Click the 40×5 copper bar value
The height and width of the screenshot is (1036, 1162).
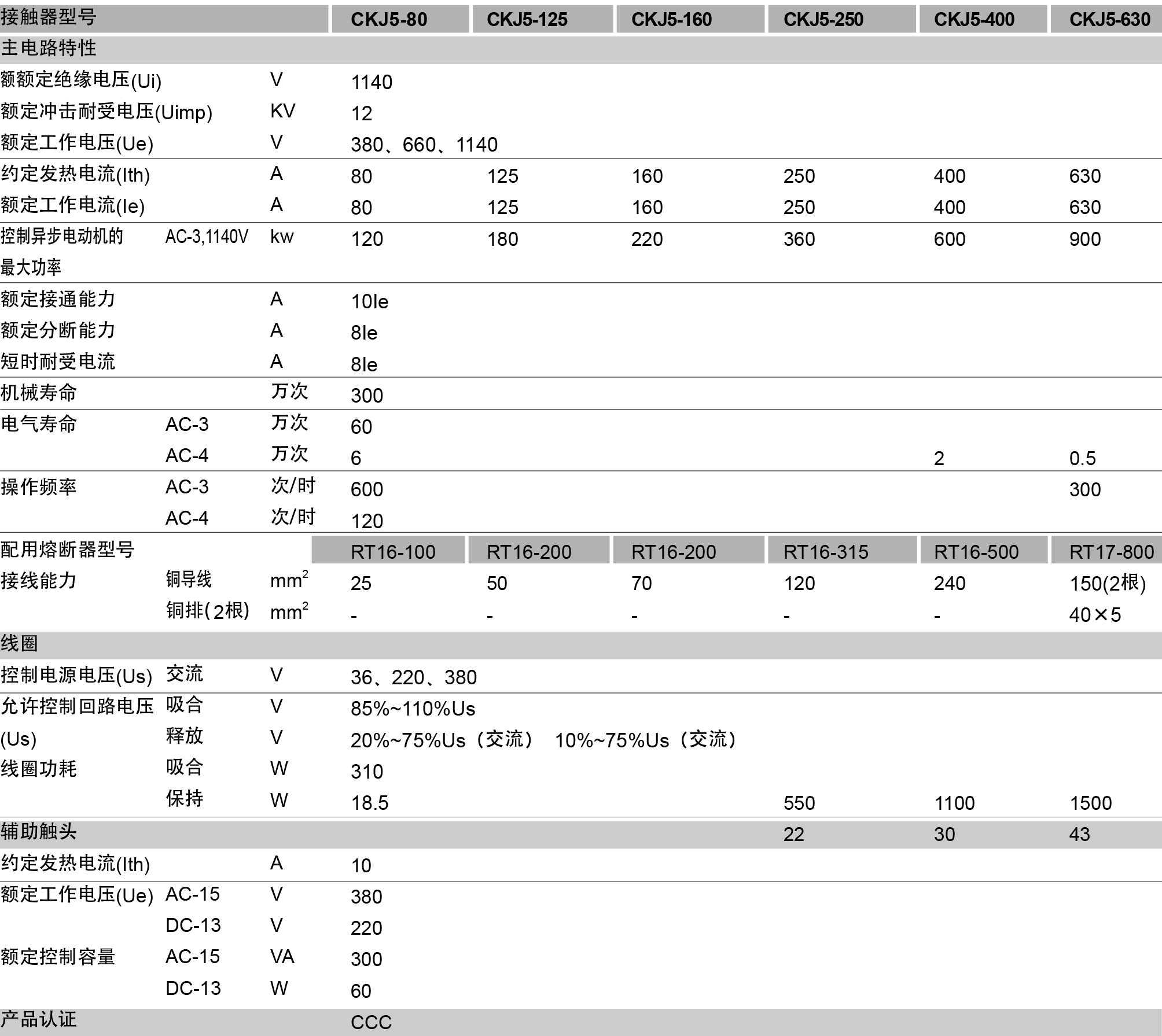click(x=1095, y=614)
